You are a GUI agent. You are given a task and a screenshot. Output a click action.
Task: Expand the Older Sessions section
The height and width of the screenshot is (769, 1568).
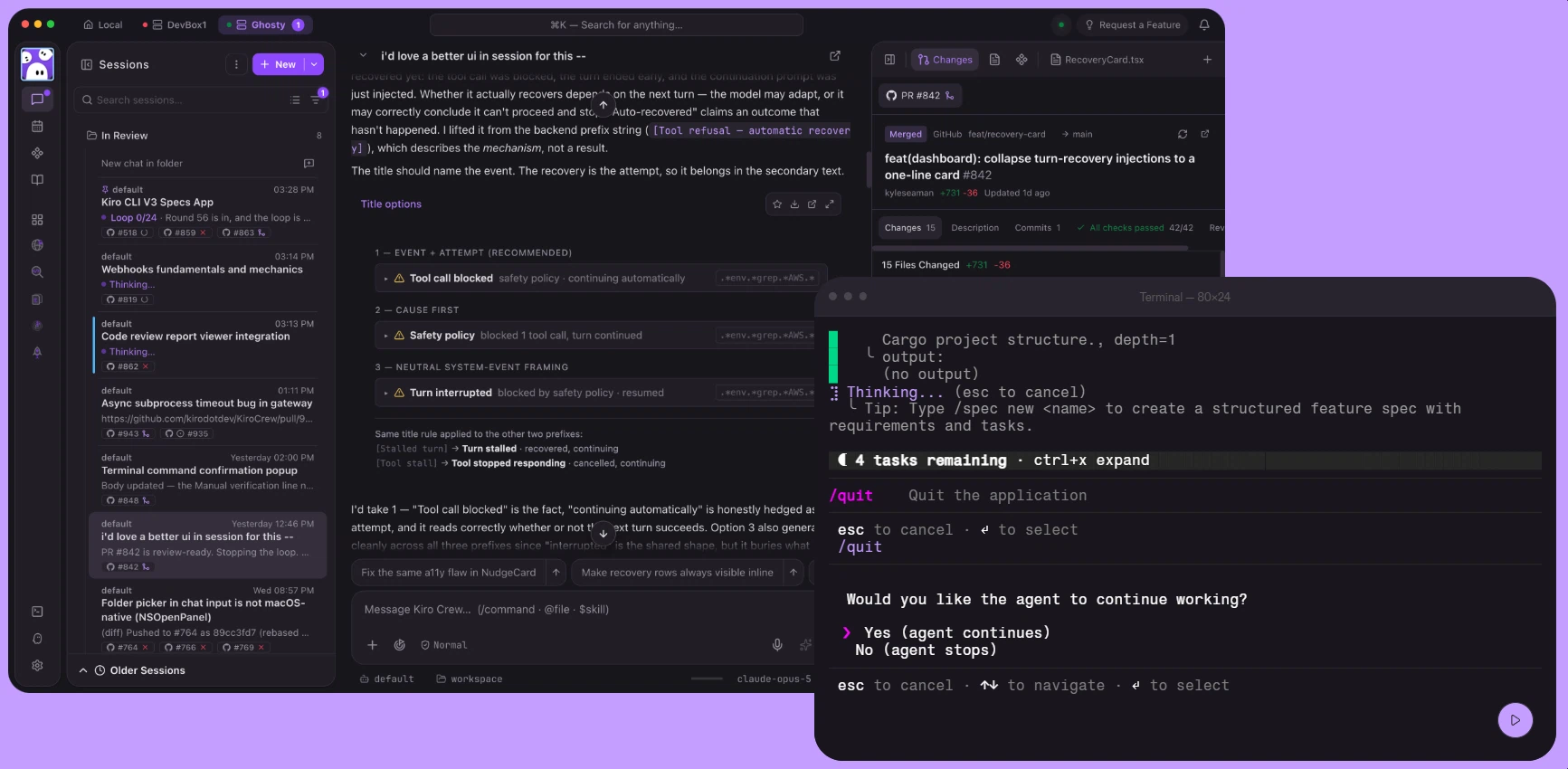132,670
